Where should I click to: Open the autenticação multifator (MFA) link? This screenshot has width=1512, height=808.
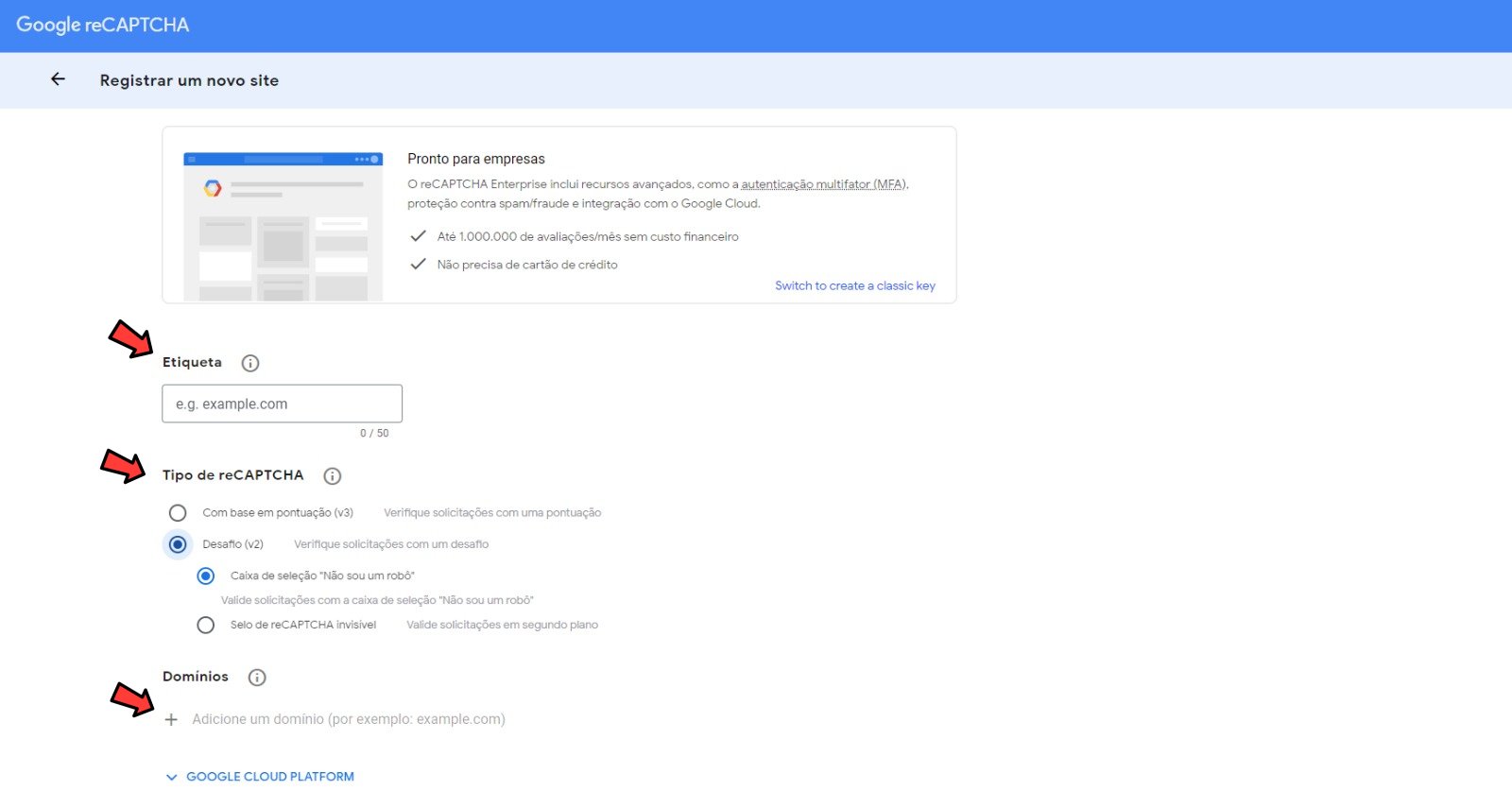823,184
